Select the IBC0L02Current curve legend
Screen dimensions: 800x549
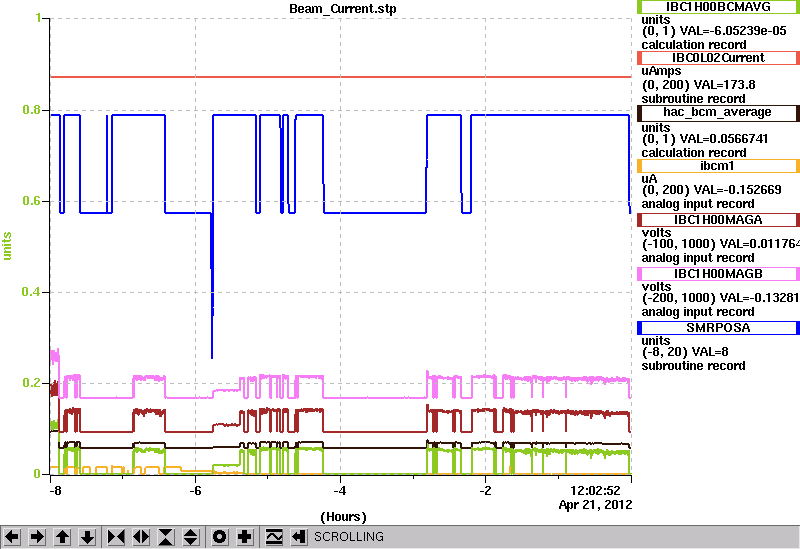click(x=718, y=58)
